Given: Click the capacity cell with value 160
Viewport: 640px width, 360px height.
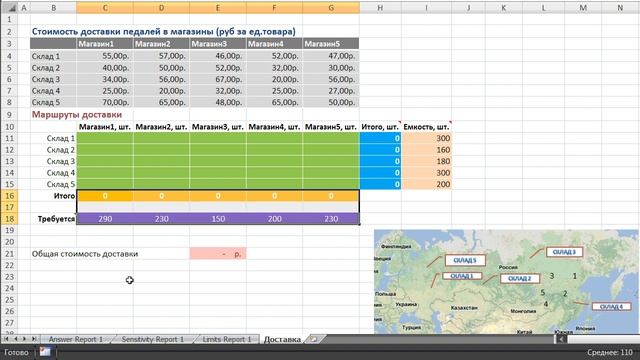Looking at the screenshot, I should click(x=426, y=150).
